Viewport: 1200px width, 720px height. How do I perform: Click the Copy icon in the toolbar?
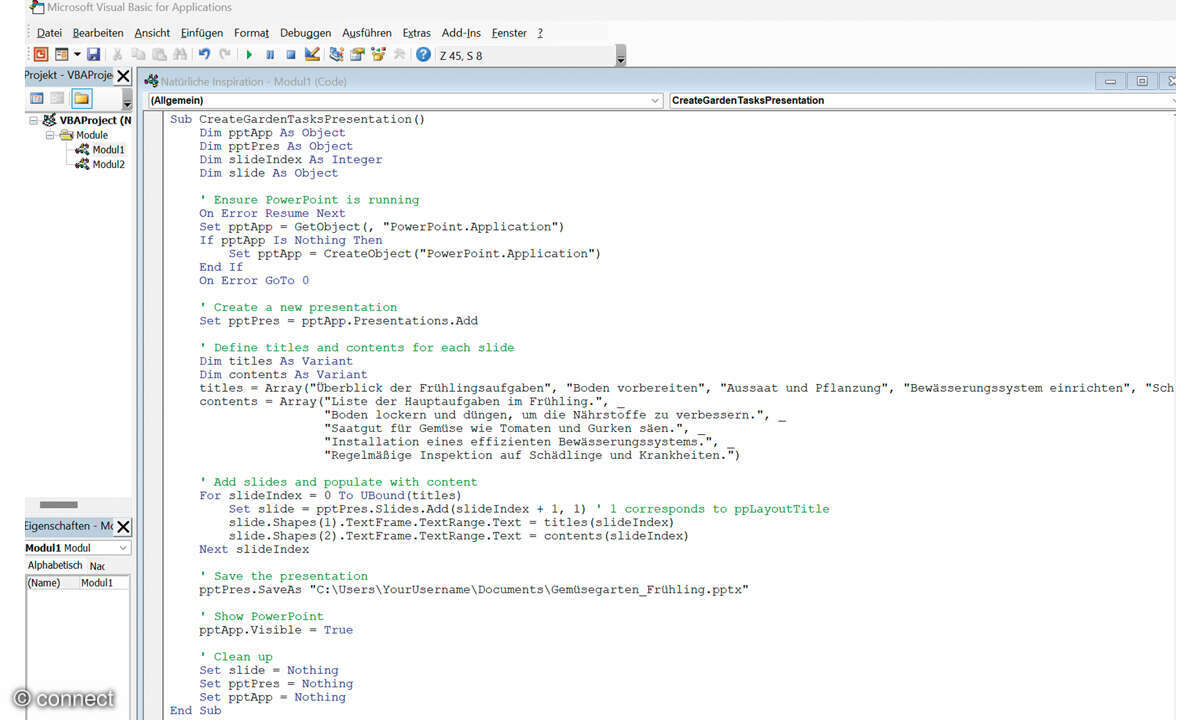point(138,55)
